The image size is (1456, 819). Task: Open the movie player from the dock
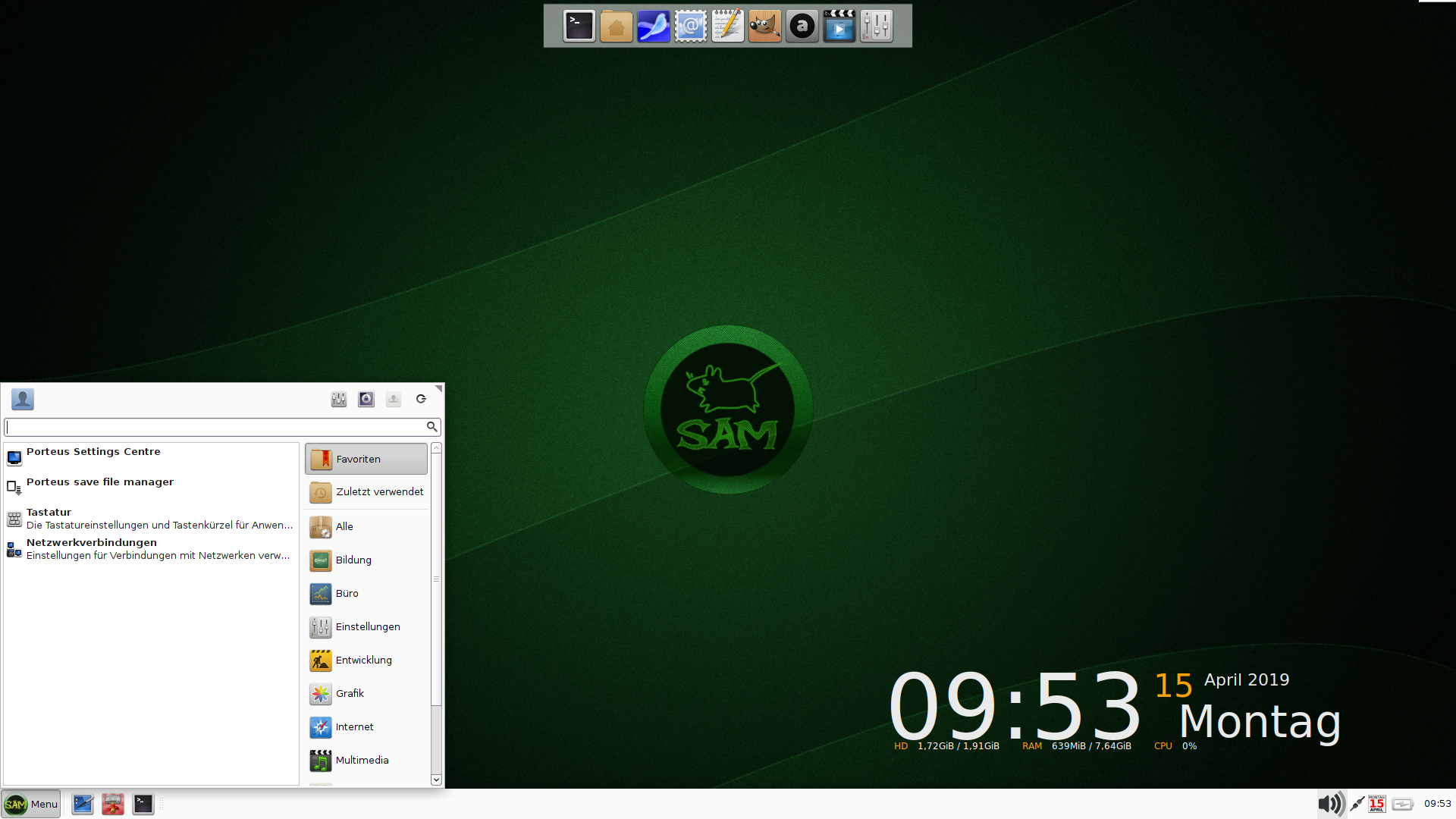(x=839, y=25)
